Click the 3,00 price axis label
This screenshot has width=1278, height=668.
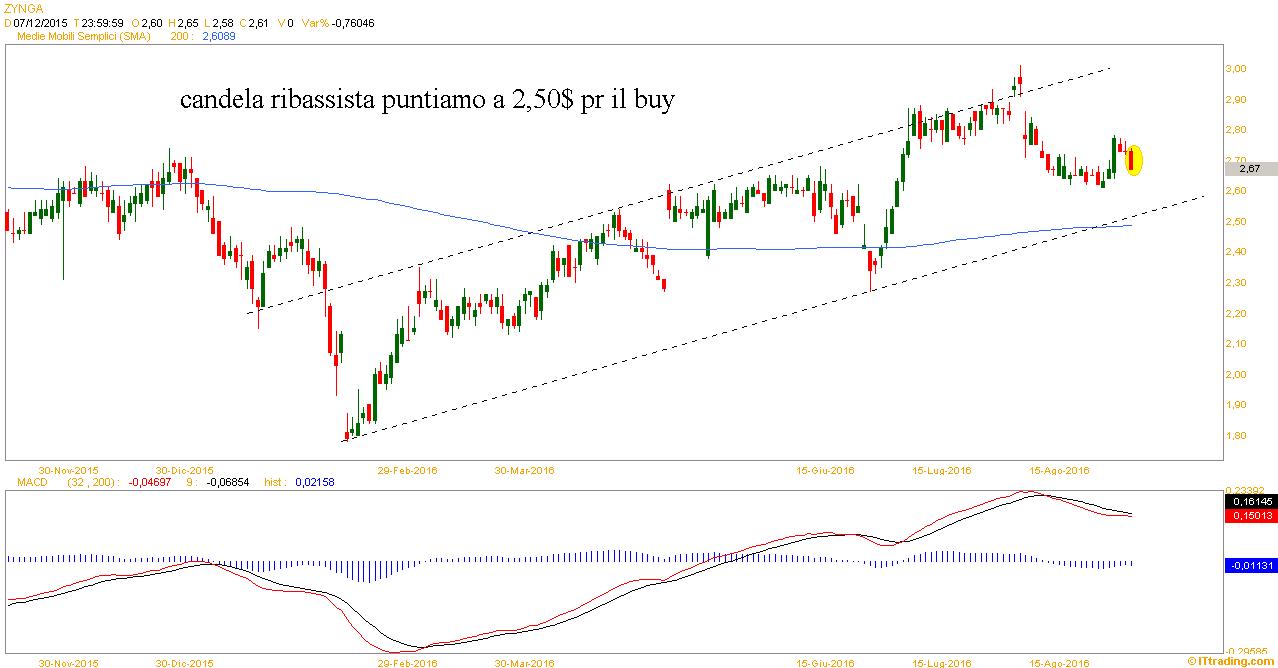1238,69
